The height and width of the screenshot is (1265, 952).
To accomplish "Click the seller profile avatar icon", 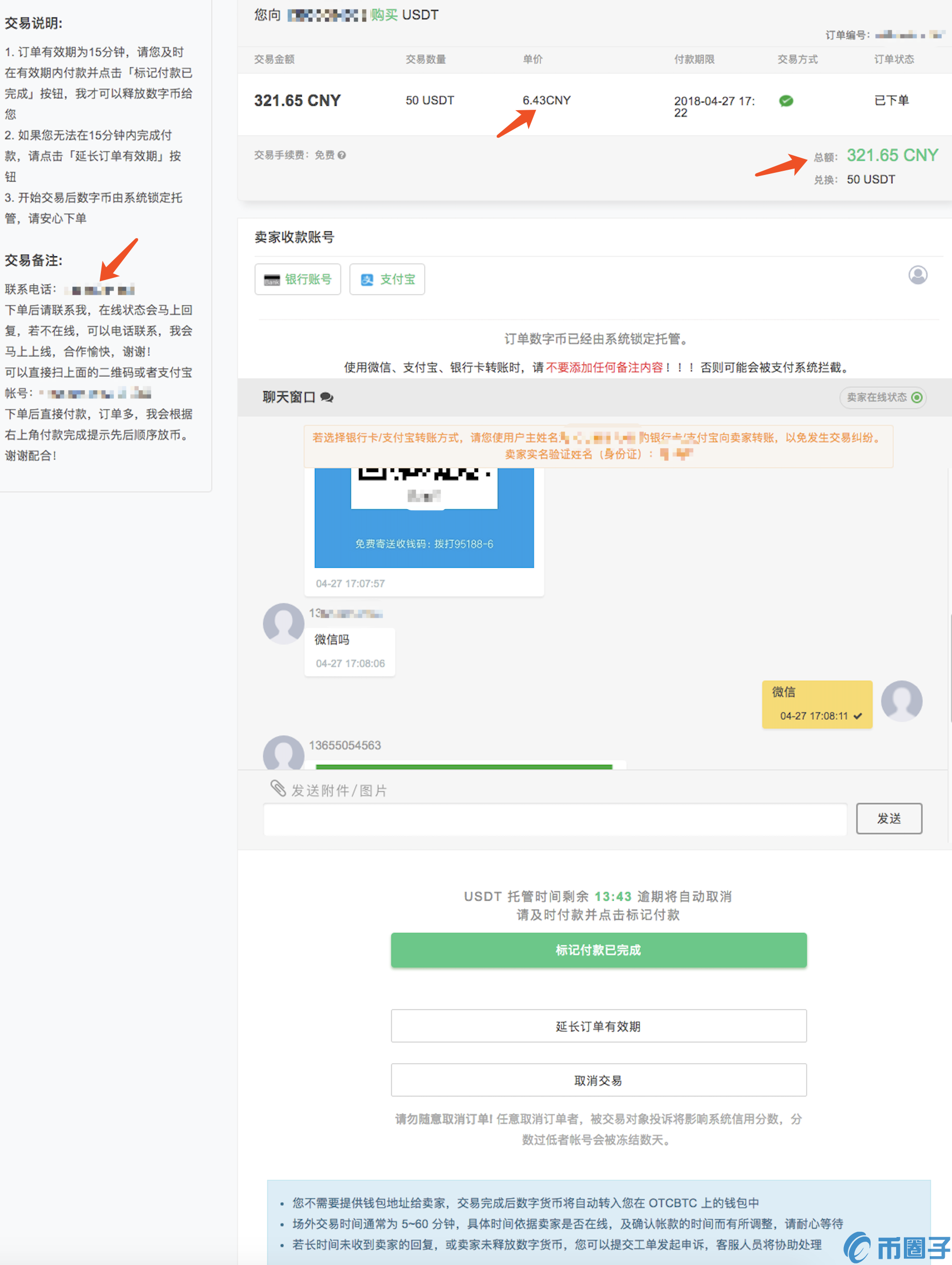I will coord(918,275).
